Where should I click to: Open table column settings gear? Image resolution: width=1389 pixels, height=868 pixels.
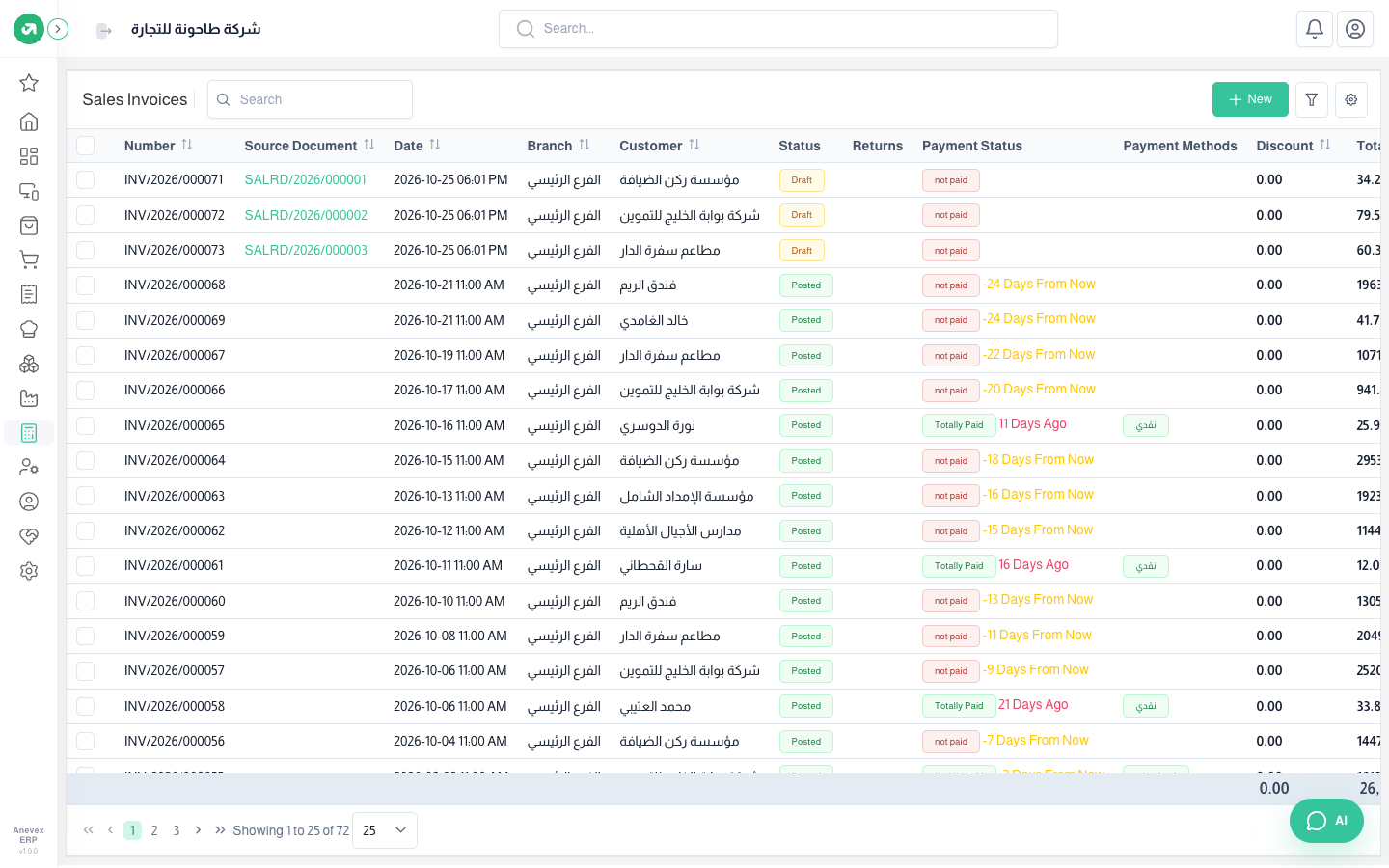point(1351,99)
